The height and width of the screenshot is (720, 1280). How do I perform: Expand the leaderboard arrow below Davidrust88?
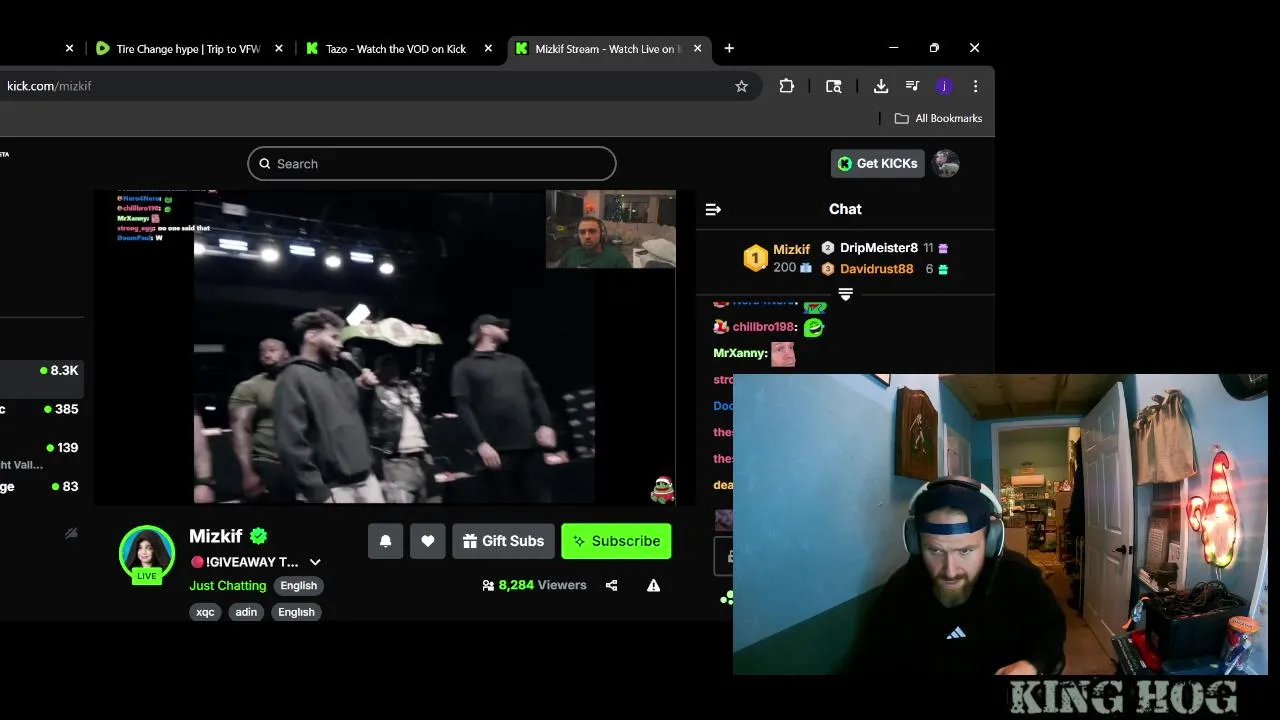point(845,294)
